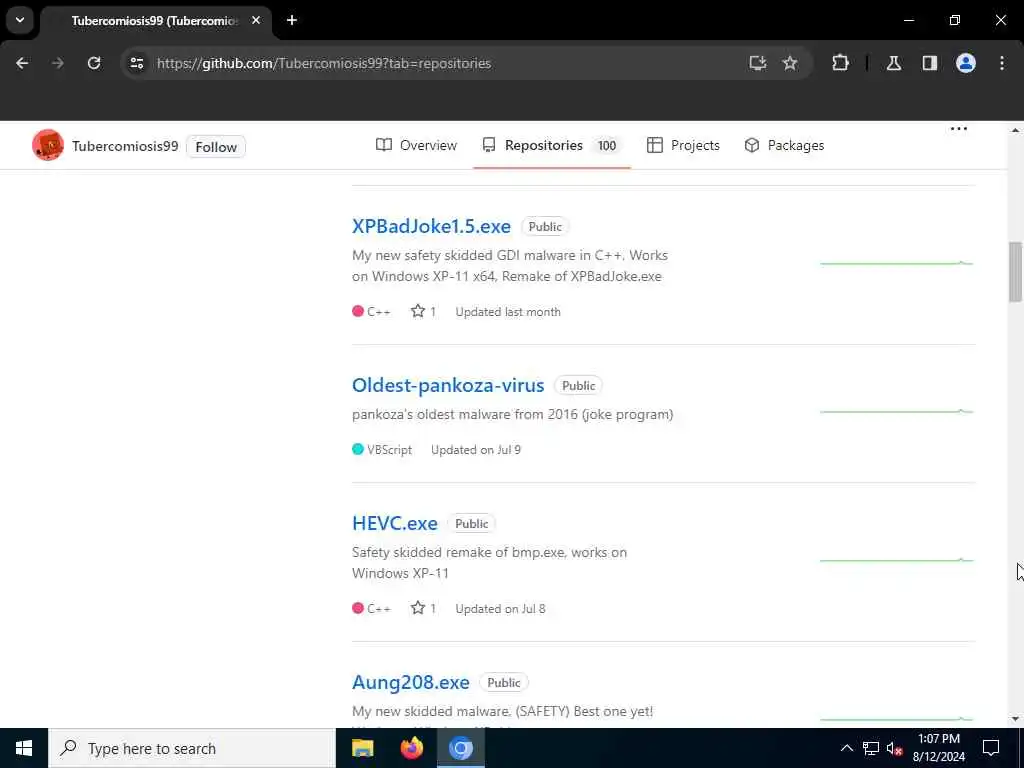Click Oldest-pankoza-virus activity sparkline

(x=897, y=411)
